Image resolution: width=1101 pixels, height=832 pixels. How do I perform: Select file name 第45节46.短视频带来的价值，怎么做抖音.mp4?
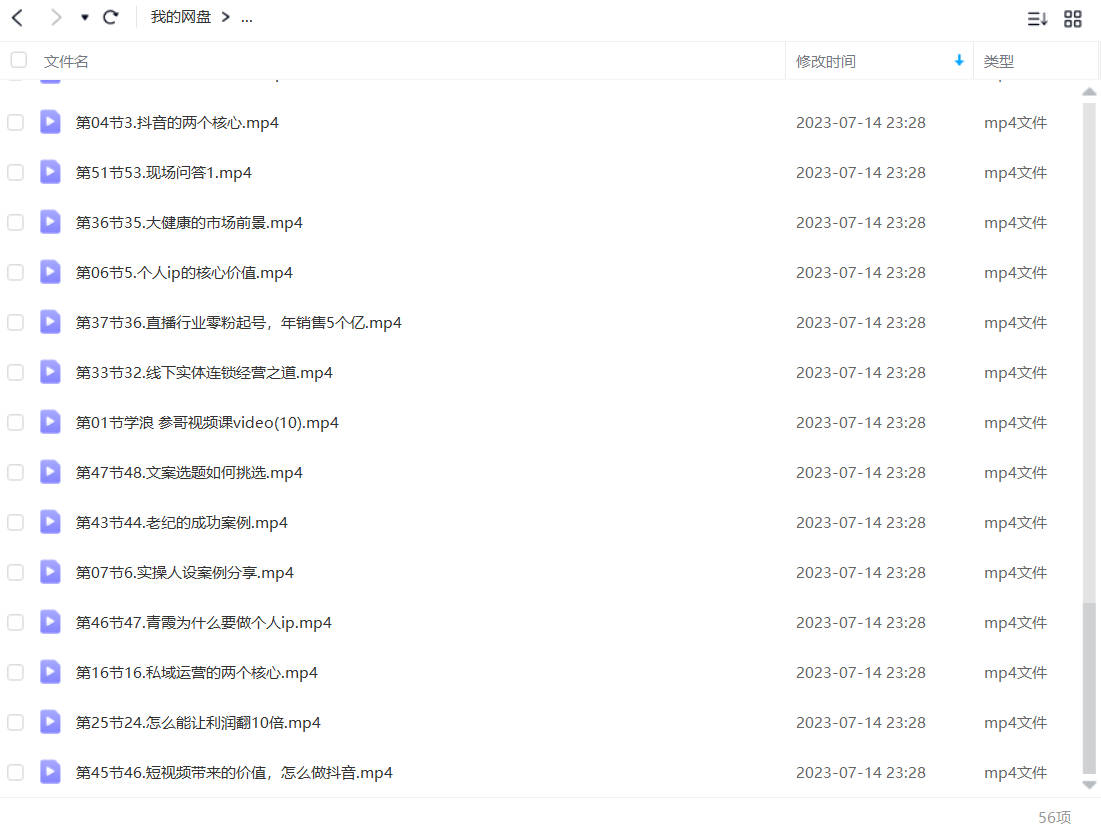pyautogui.click(x=234, y=772)
